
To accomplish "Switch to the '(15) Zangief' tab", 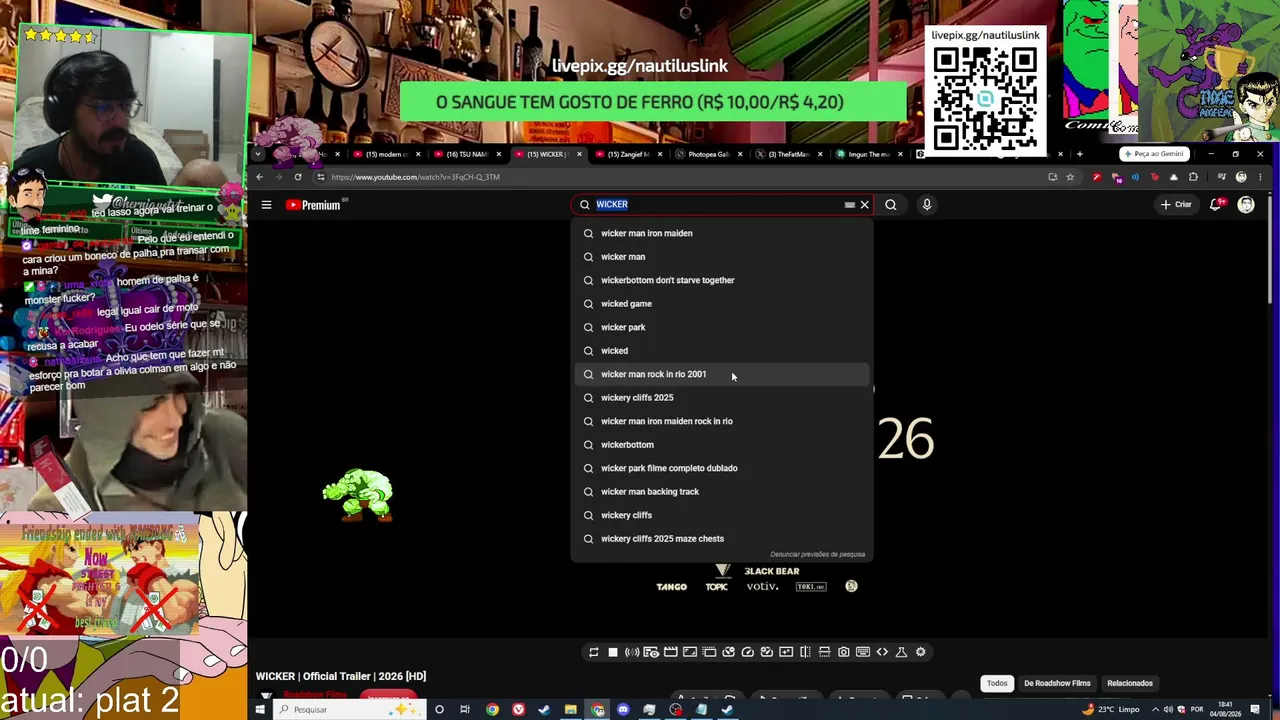I will pos(627,154).
